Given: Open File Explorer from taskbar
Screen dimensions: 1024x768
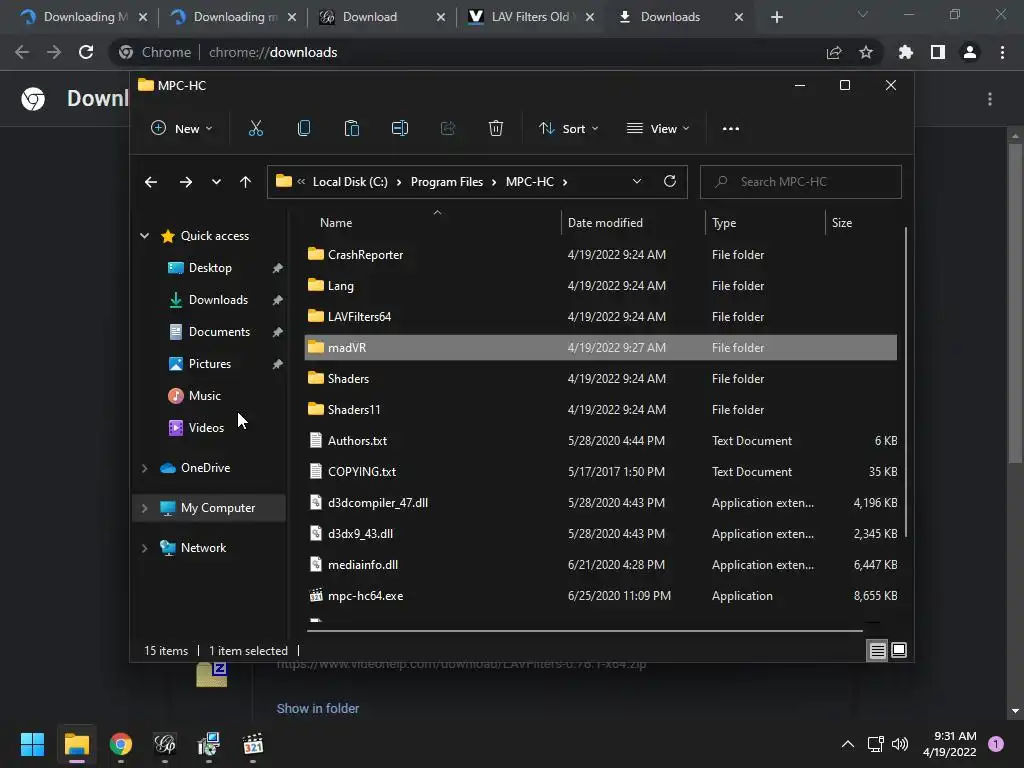Looking at the screenshot, I should [x=76, y=744].
